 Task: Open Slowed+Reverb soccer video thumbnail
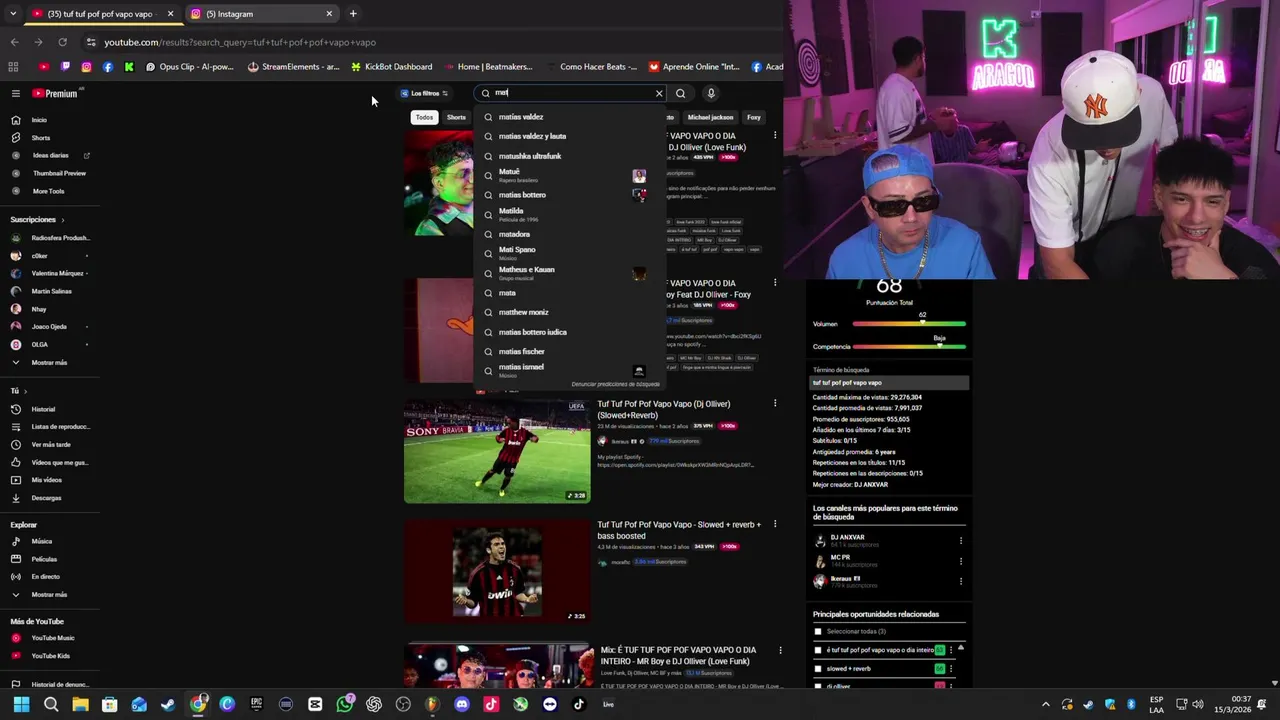(497, 451)
